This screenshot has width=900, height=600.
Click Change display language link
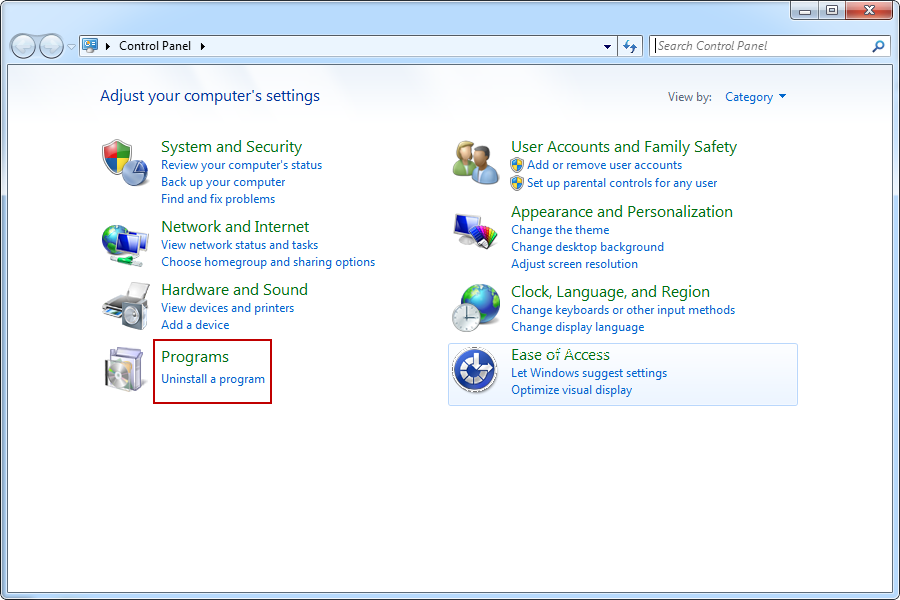tap(577, 327)
